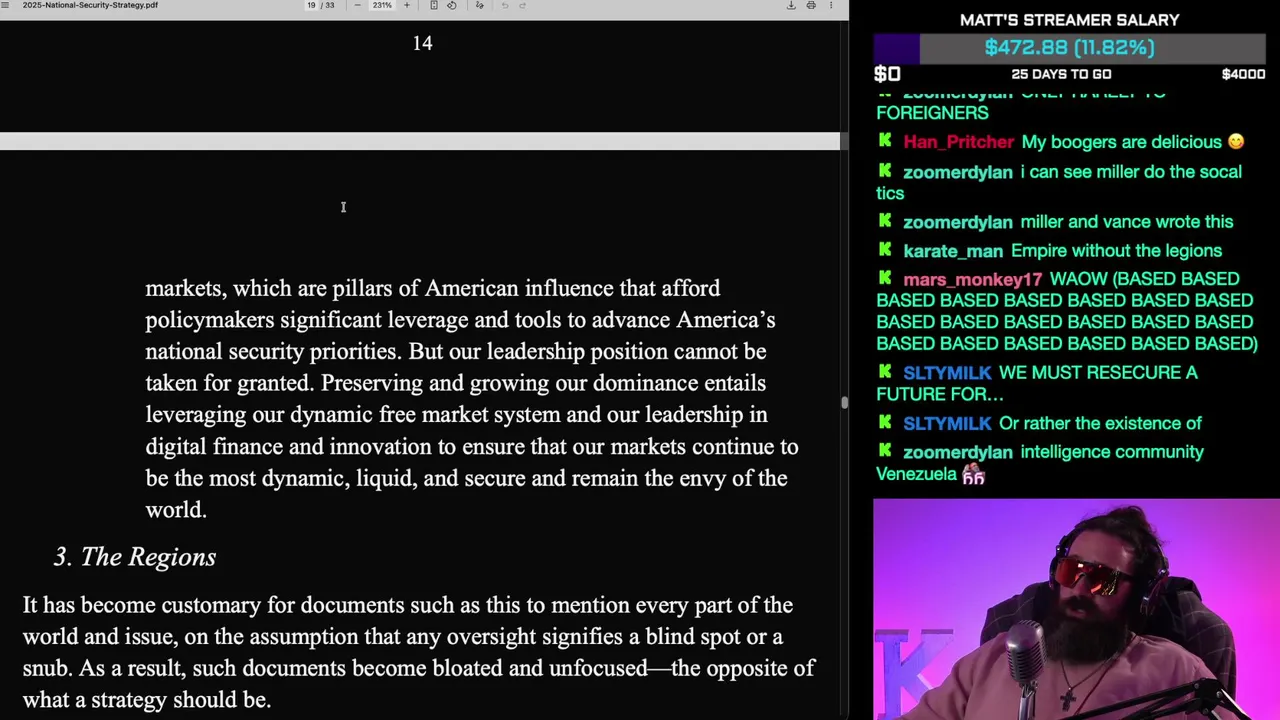Screen dimensions: 1280x720
Task: Click zoomerdylan username beside 'intelligence community'
Action: tap(957, 452)
